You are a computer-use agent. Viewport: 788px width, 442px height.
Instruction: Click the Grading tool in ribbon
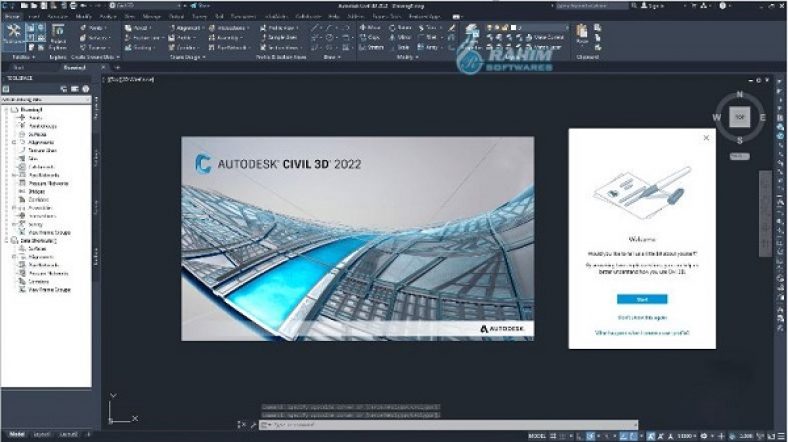[140, 48]
